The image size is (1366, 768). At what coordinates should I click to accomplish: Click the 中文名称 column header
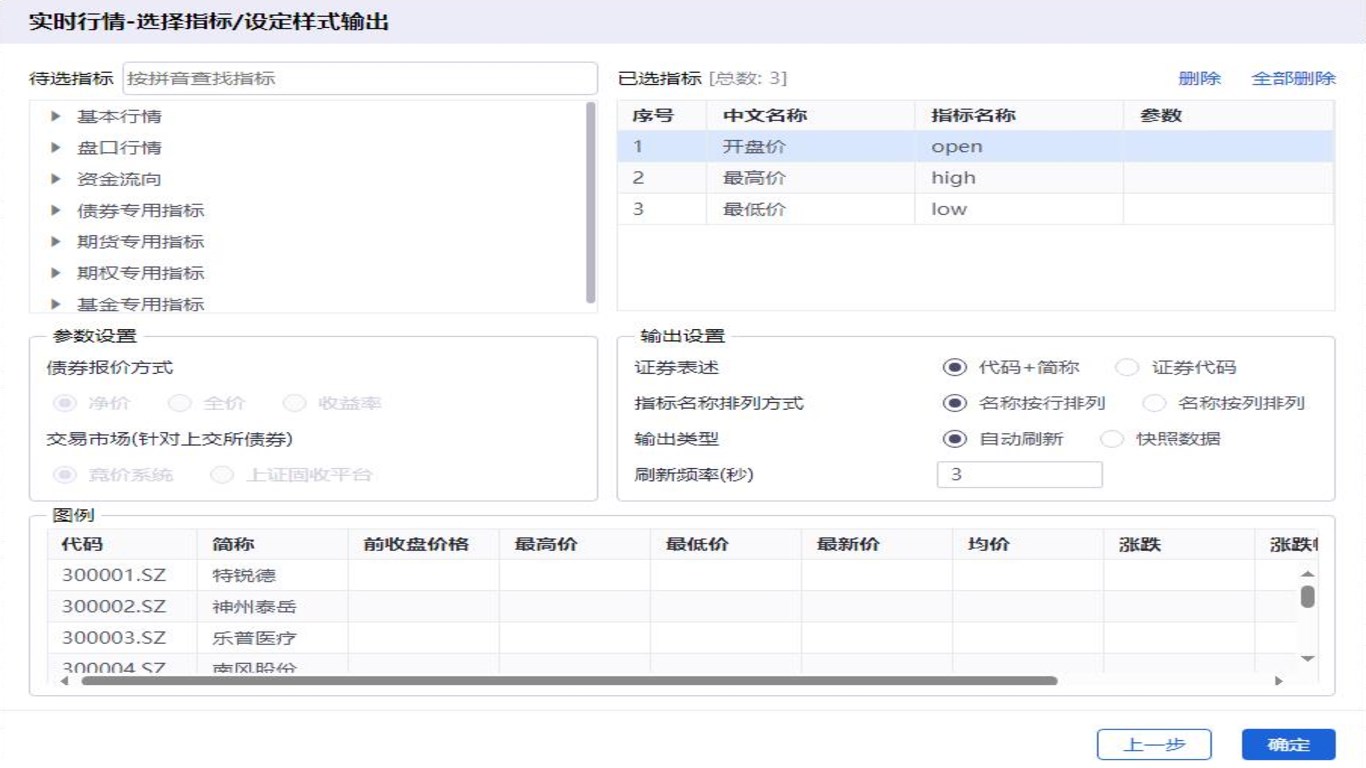[811, 115]
